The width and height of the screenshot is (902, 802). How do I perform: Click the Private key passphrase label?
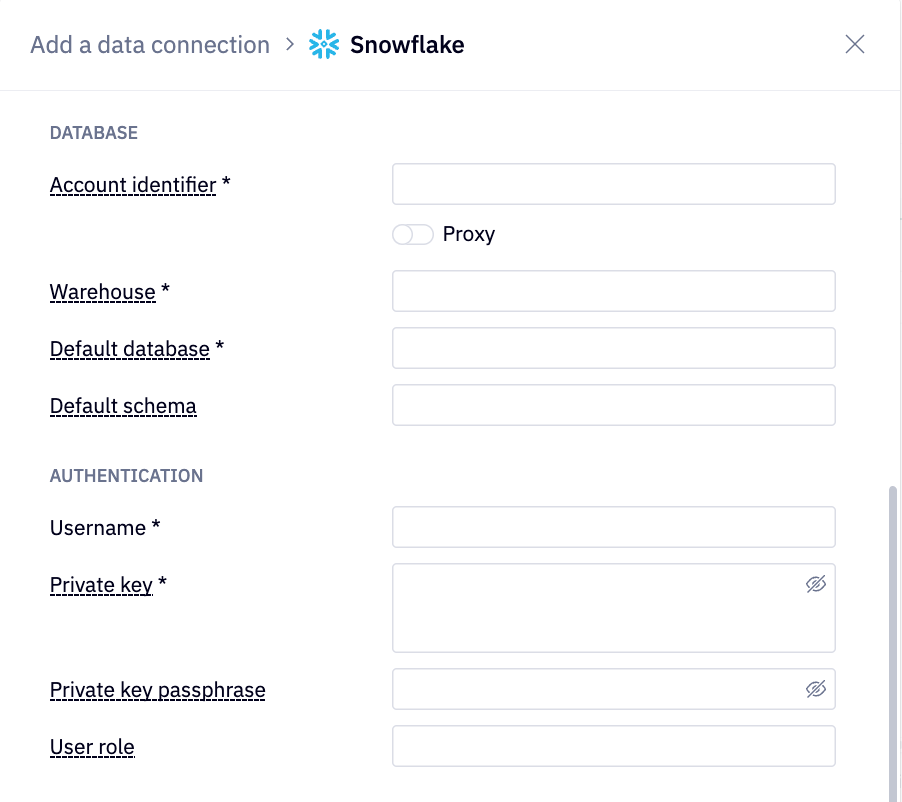point(157,690)
